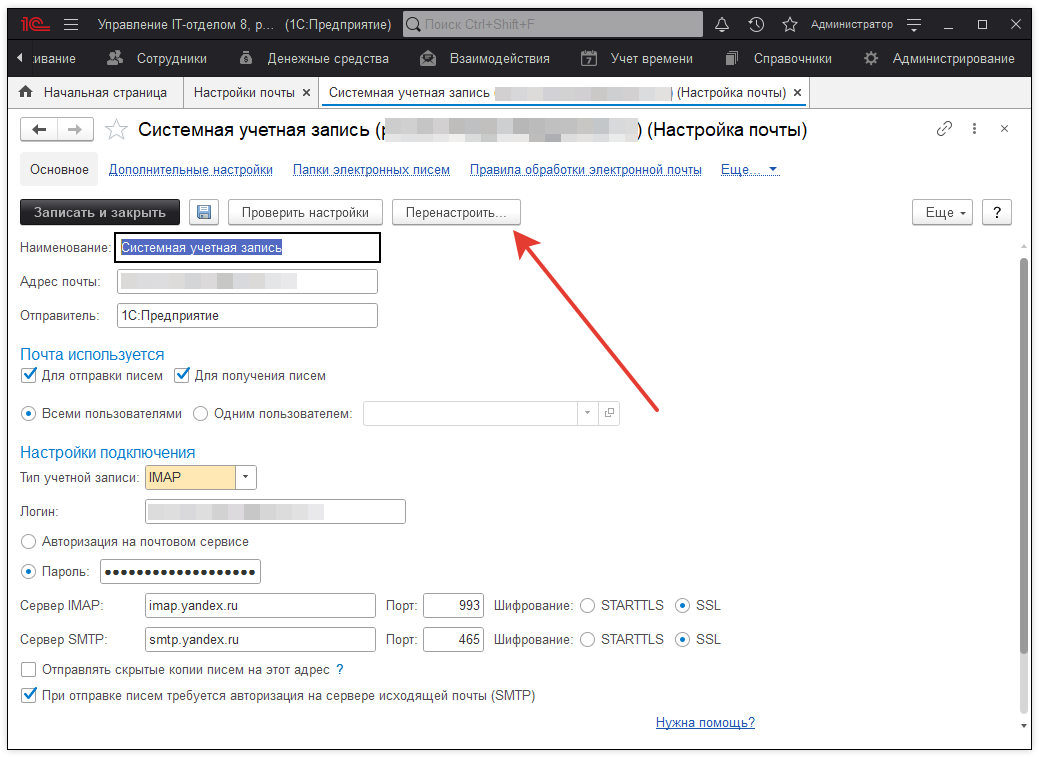Open favorites star in title bar
Screen dimensions: 1039x757
tap(789, 24)
